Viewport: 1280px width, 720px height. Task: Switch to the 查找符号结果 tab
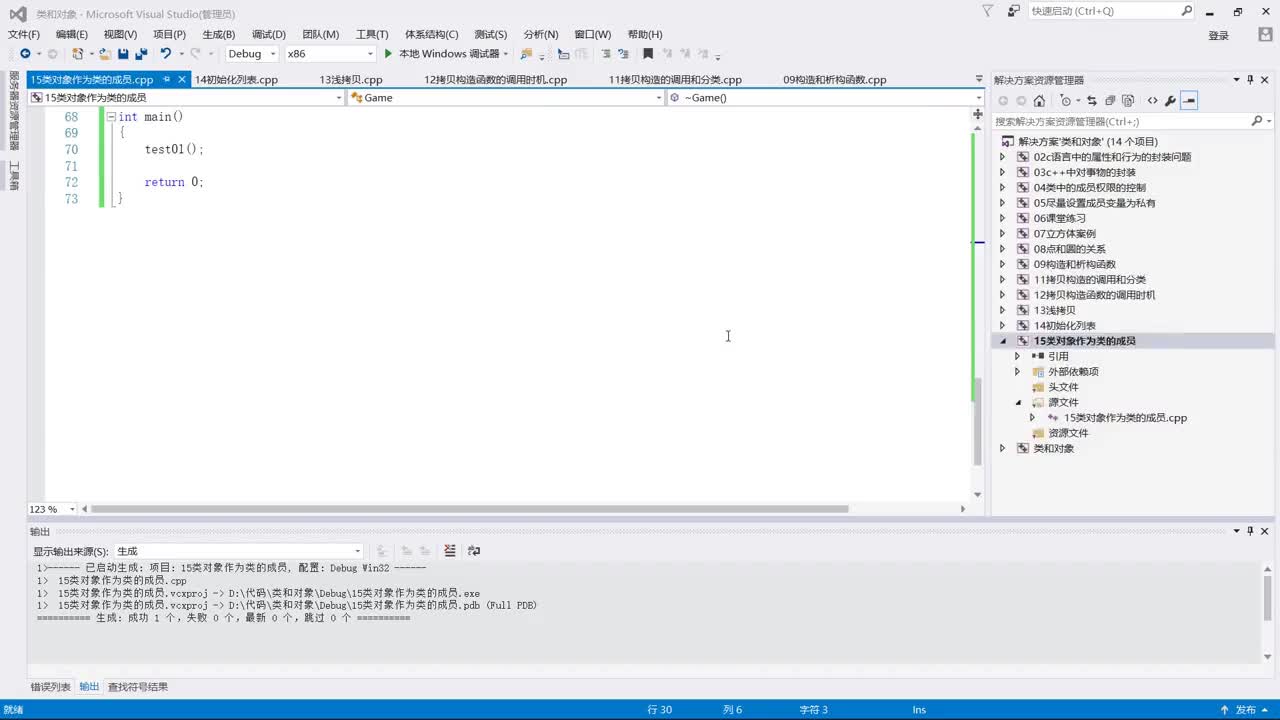click(138, 687)
